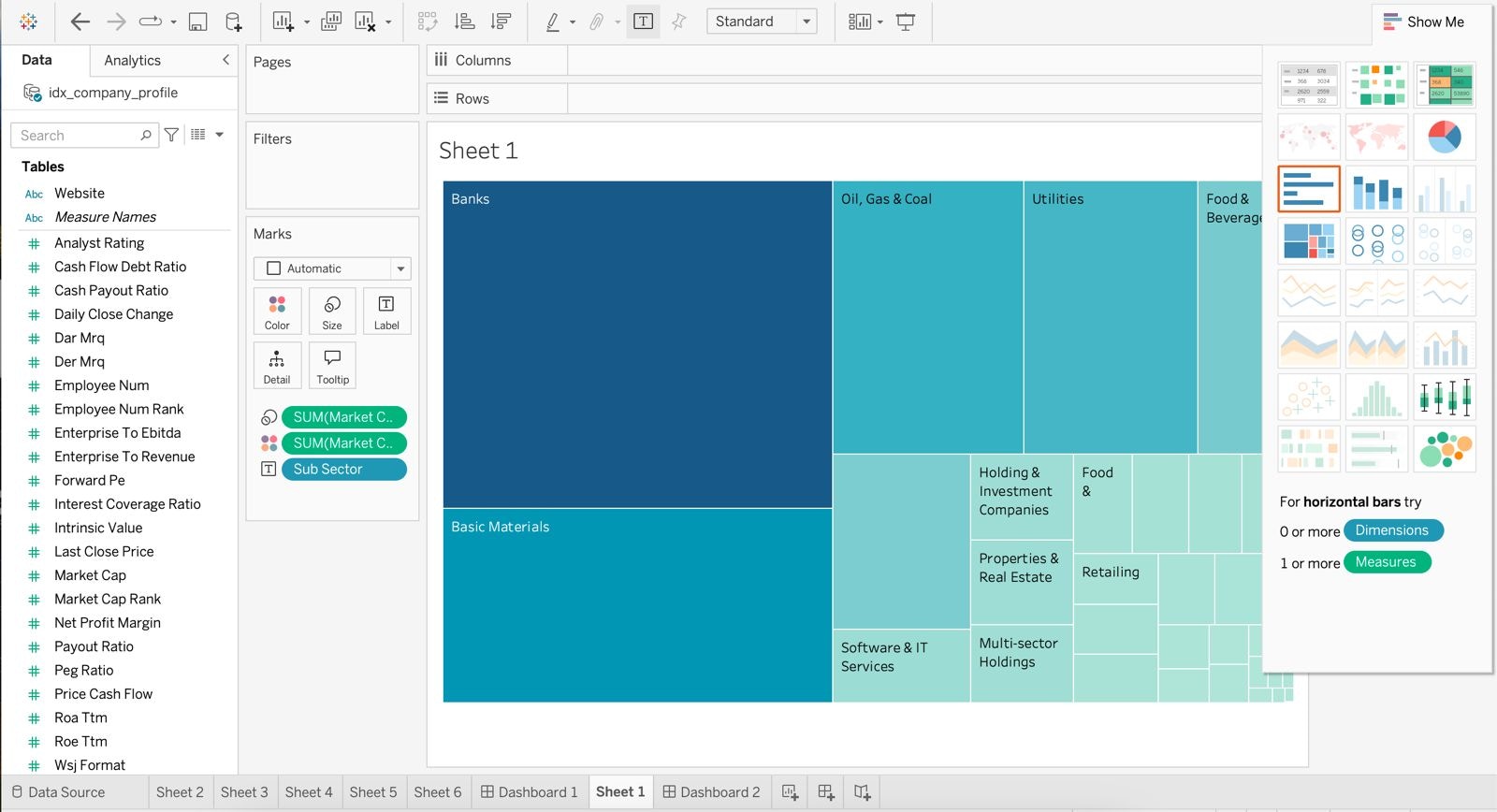Click the new worksheet toolbar icon

283,22
